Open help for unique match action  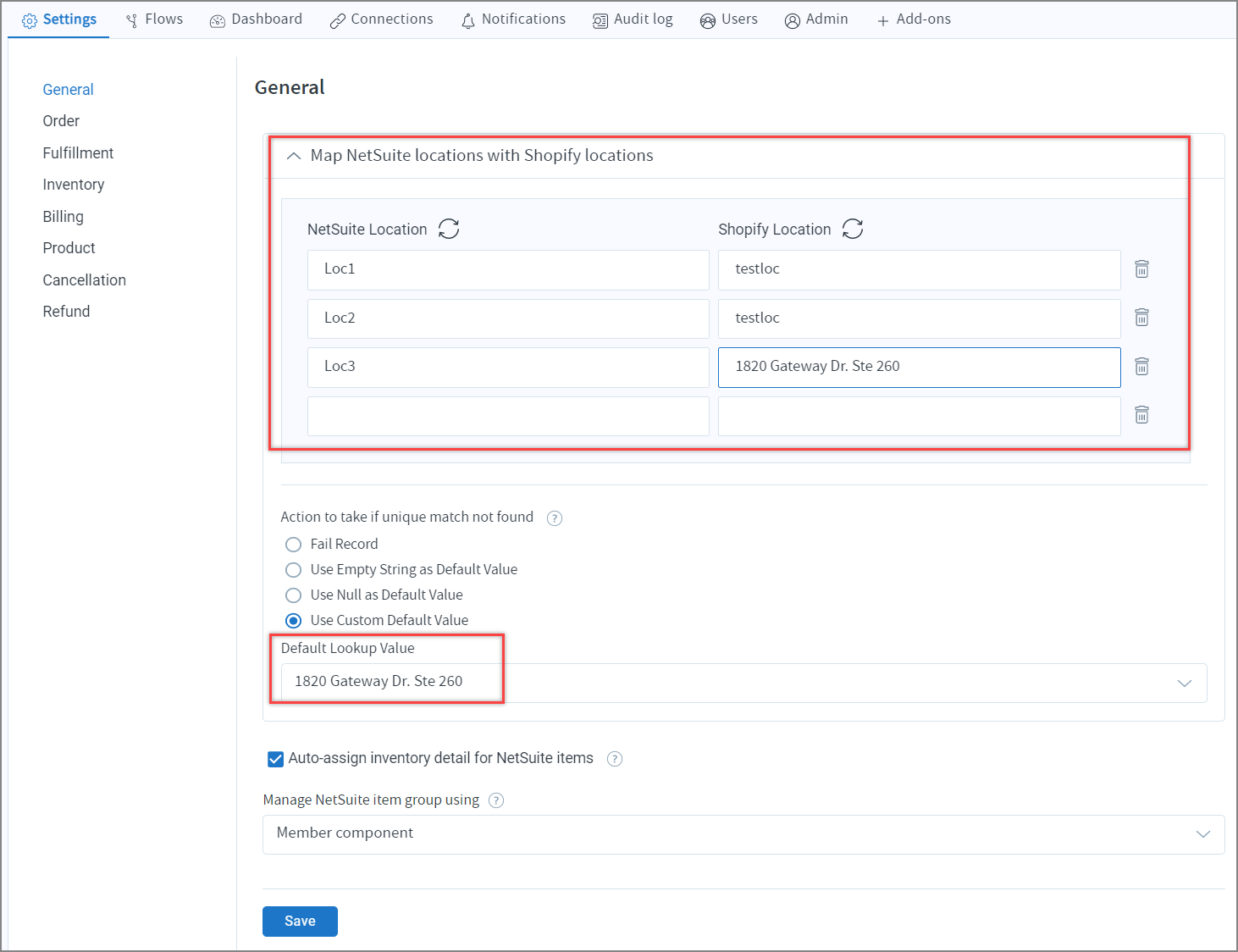[x=555, y=518]
